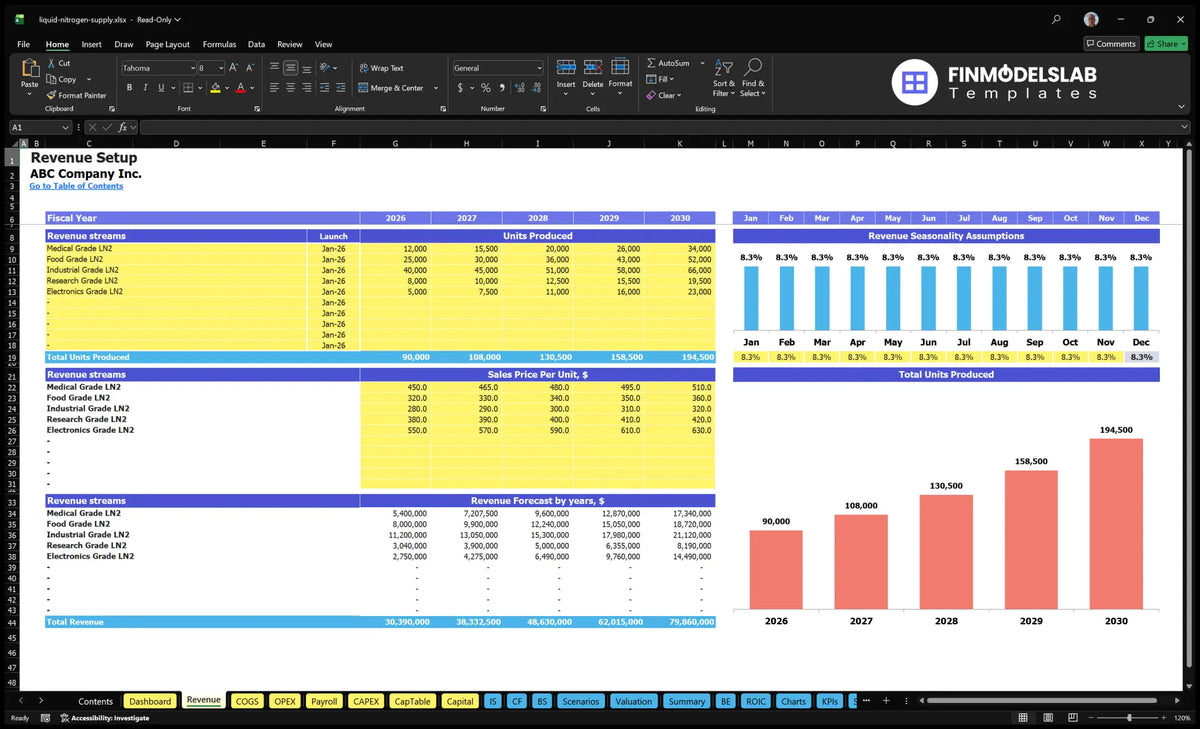Click the Format Painter brush
This screenshot has height=729, width=1200.
(51, 95)
